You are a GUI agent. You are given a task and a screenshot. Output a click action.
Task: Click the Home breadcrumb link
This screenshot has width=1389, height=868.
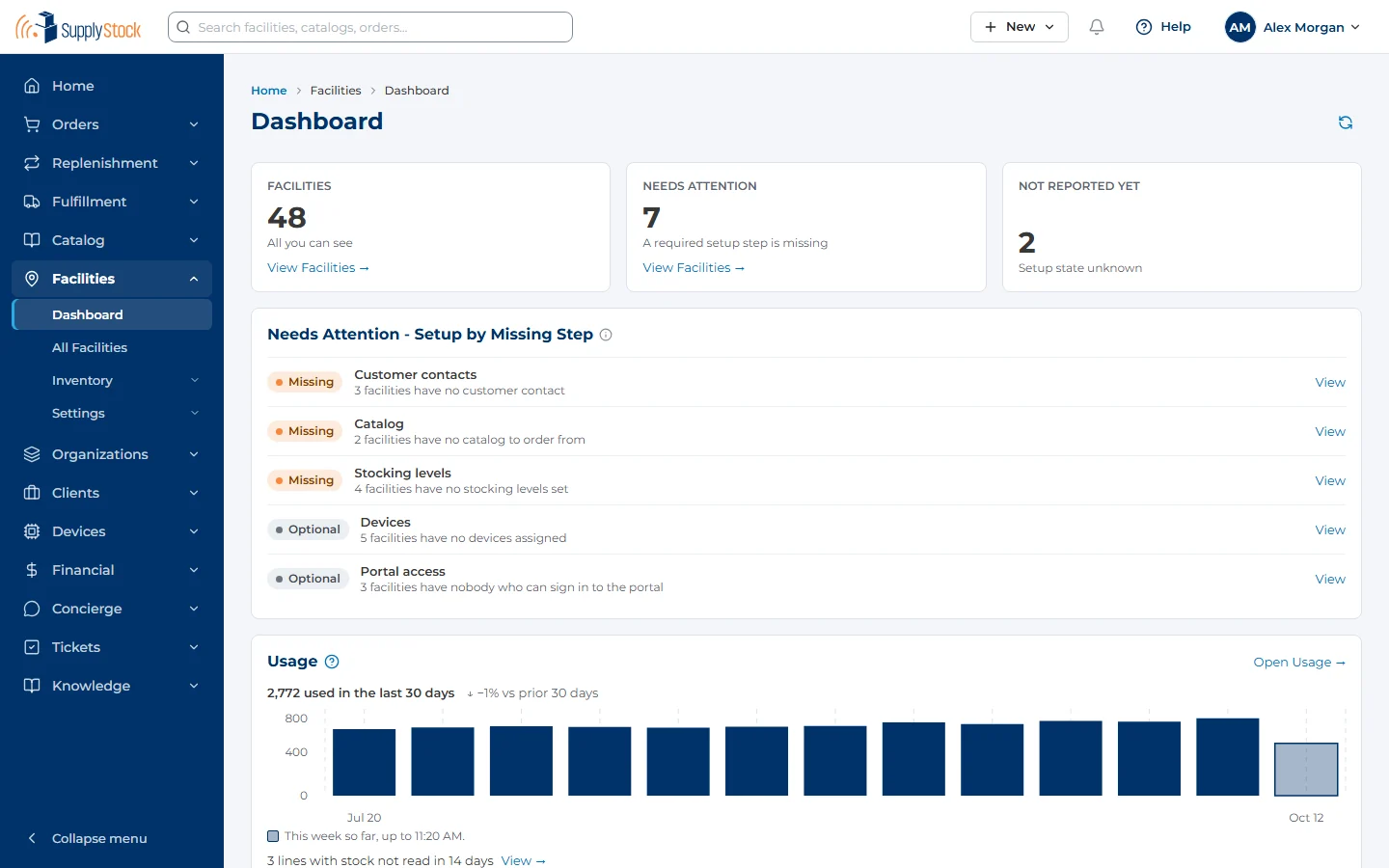pyautogui.click(x=269, y=91)
